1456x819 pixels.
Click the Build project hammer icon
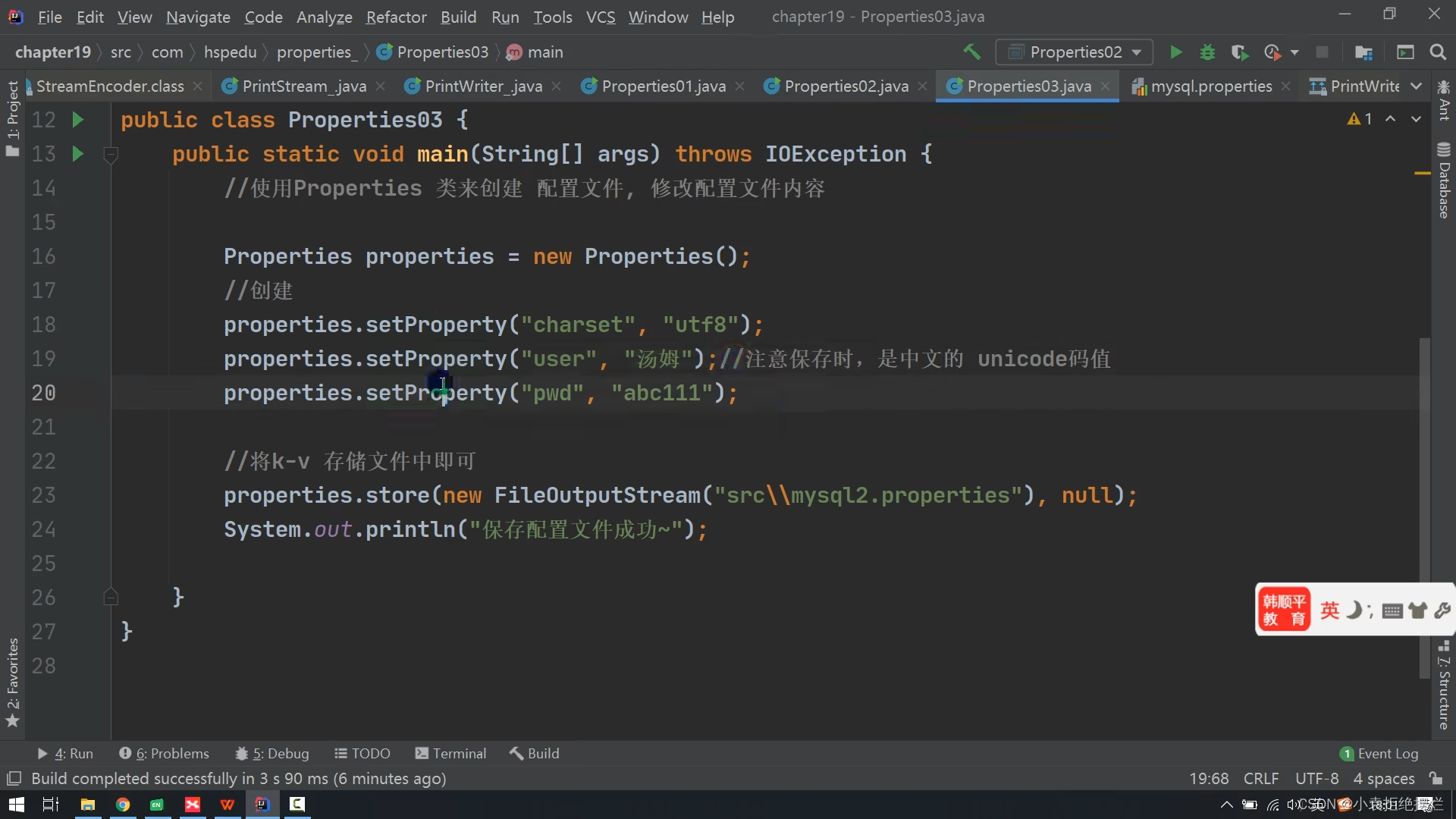[x=971, y=52]
